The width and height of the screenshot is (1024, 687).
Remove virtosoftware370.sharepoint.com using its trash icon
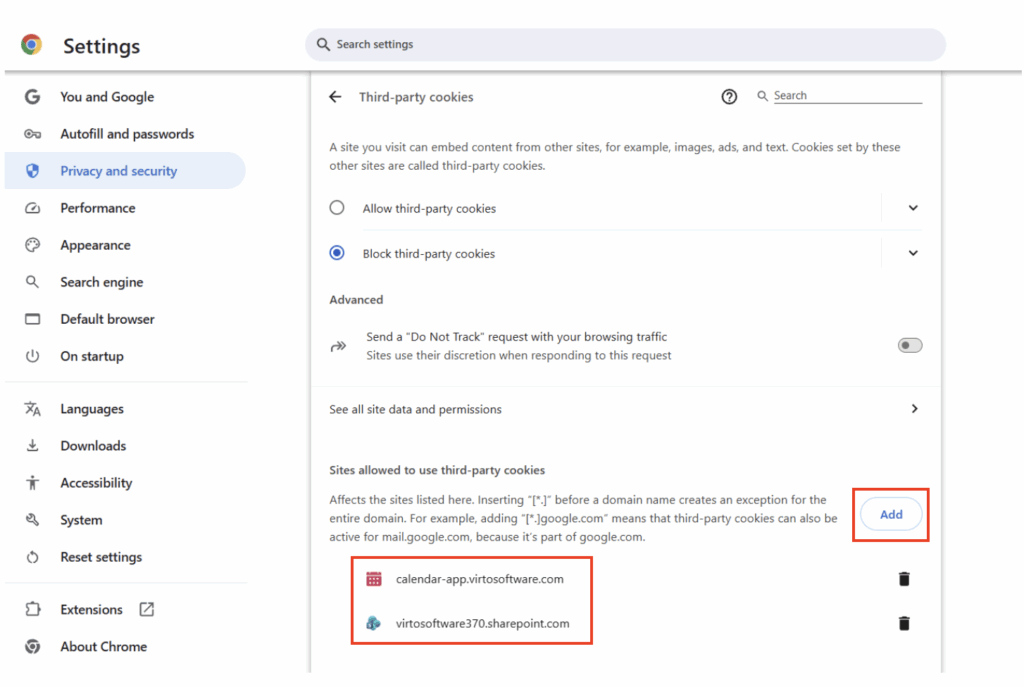[x=904, y=623]
